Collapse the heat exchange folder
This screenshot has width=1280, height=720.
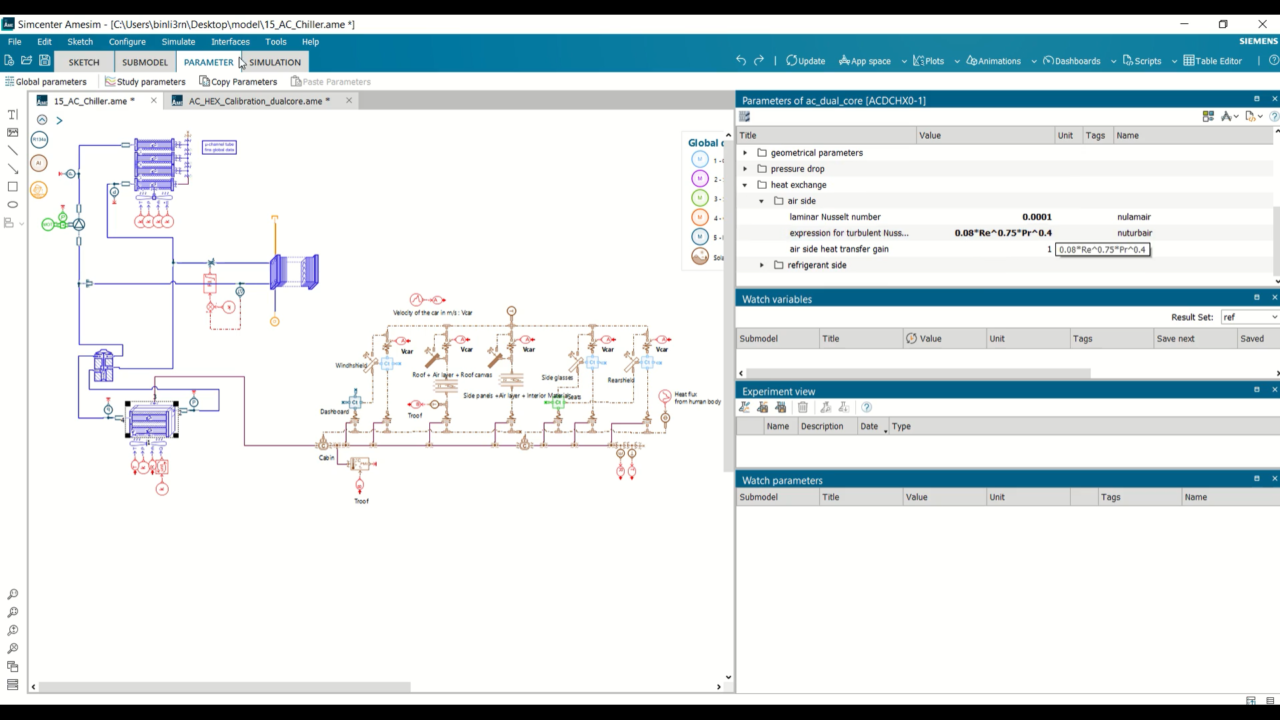[745, 185]
